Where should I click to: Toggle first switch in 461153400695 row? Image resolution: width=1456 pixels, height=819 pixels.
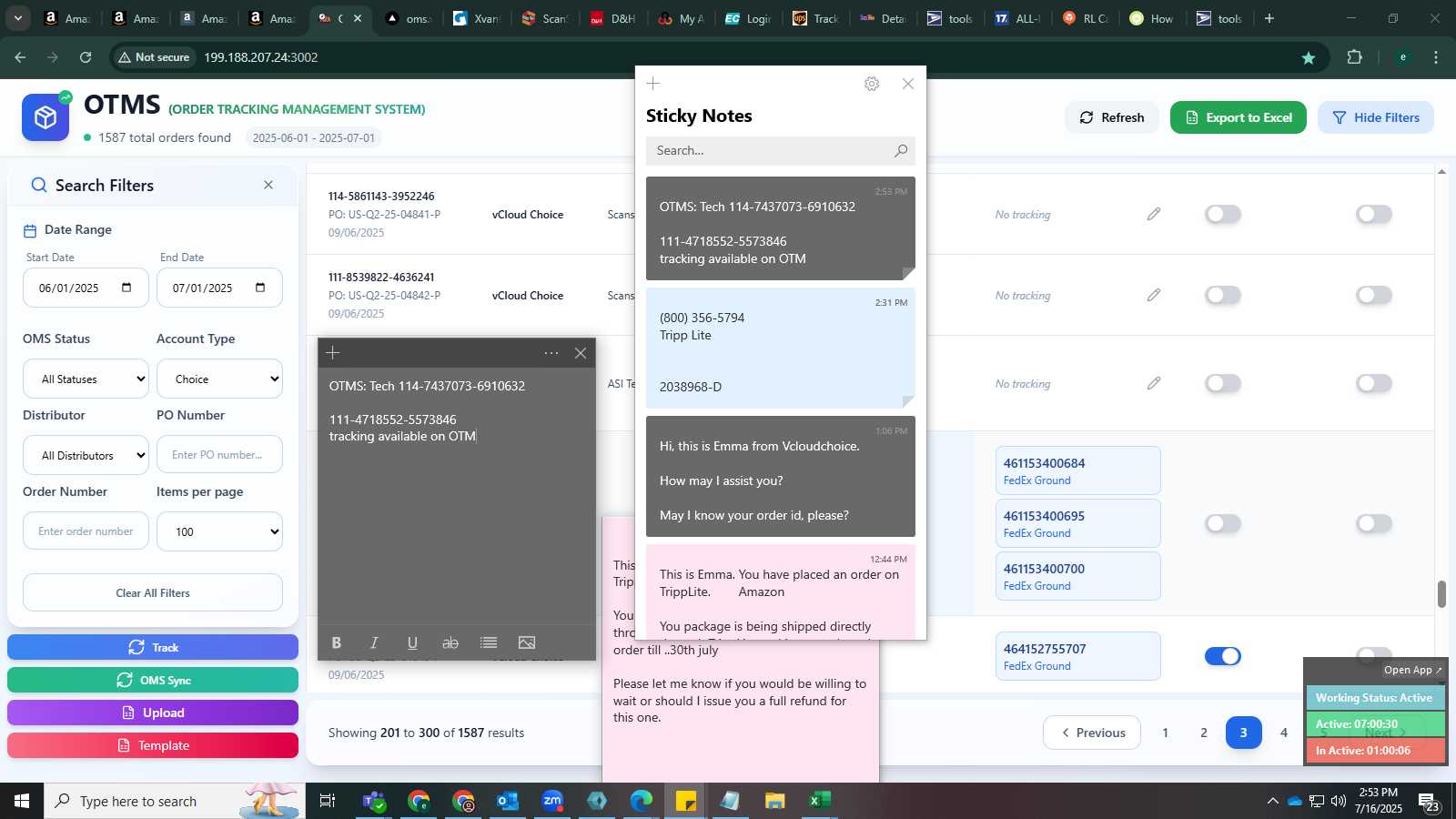(1223, 523)
